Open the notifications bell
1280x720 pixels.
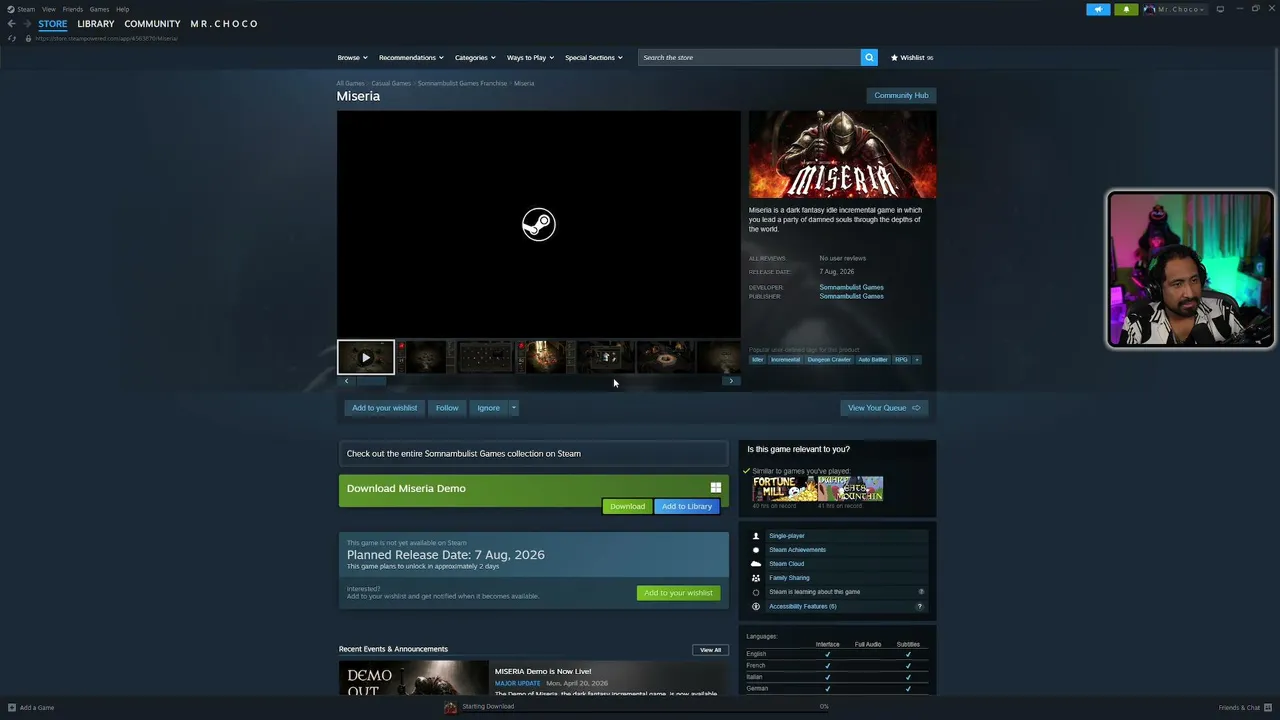1126,9
